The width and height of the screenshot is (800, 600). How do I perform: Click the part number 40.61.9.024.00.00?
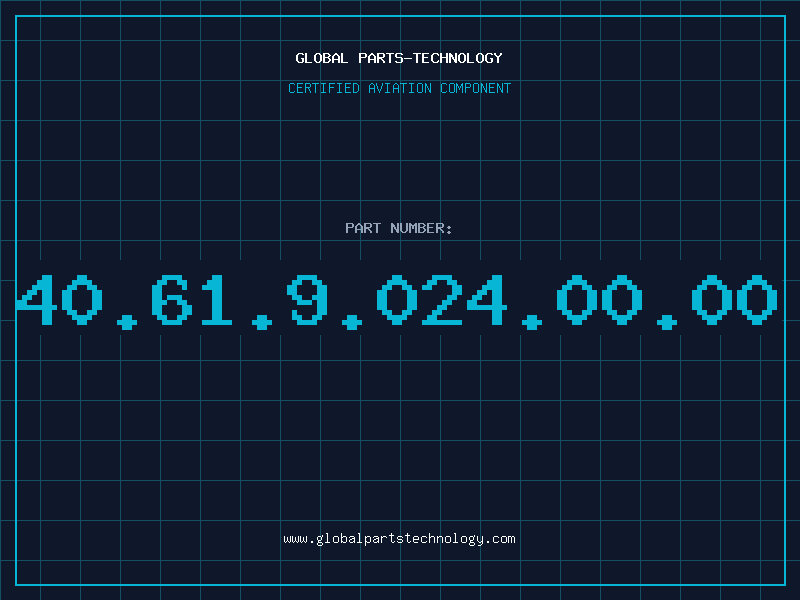point(397,302)
